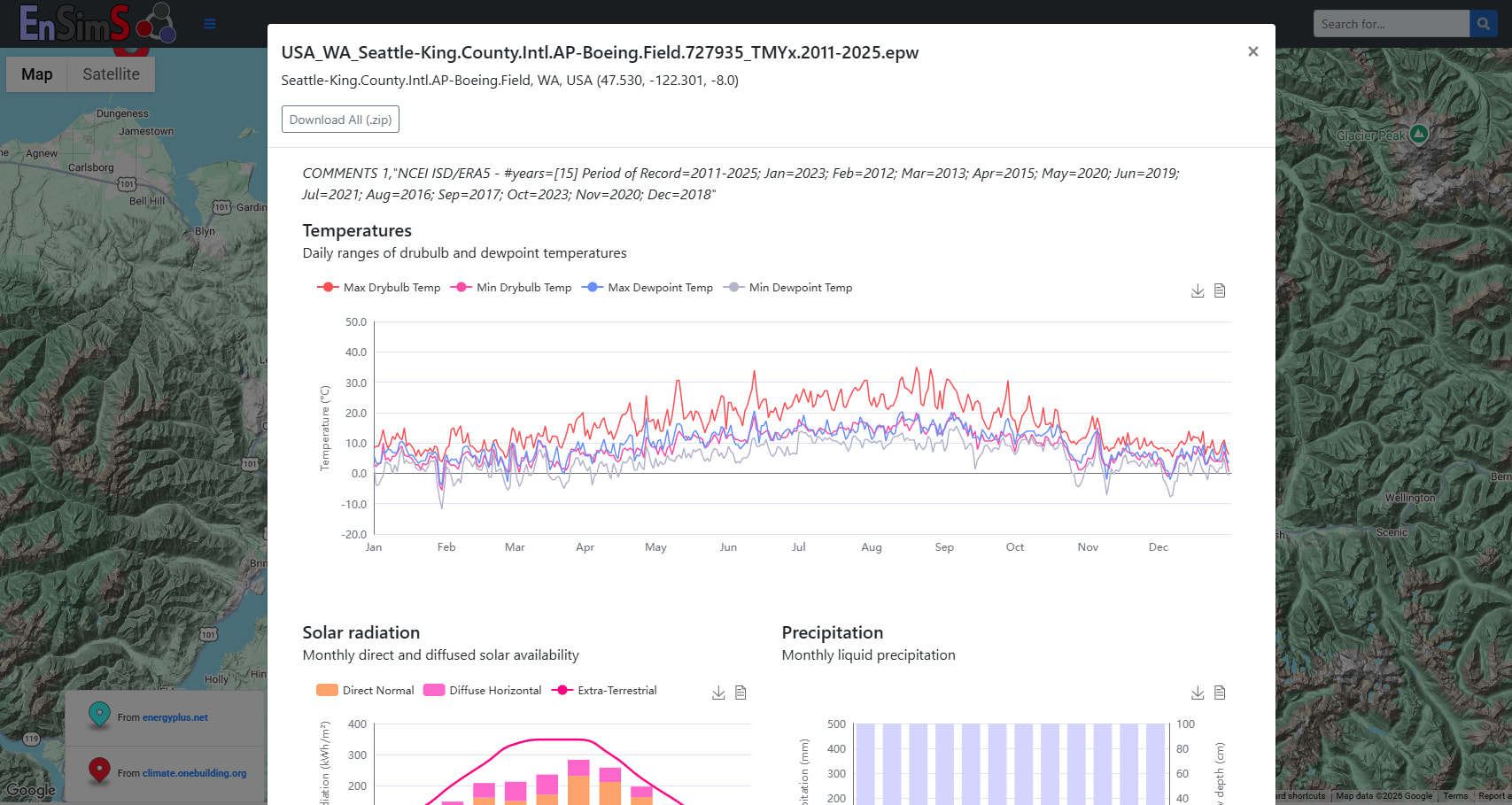This screenshot has height=805, width=1512.
Task: Select the Glacier Peak map marker
Action: 1419,134
